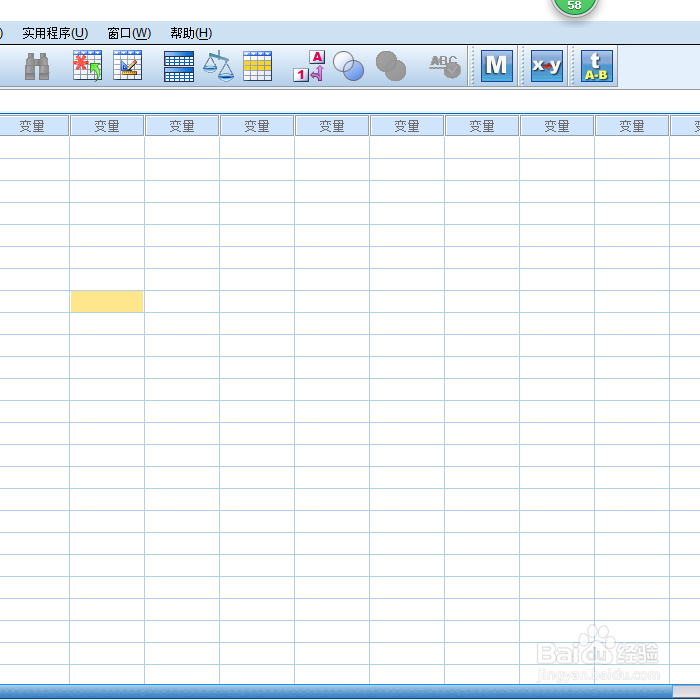The width and height of the screenshot is (700, 700).
Task: Click the Weight Cases balance scale icon
Action: (218, 66)
